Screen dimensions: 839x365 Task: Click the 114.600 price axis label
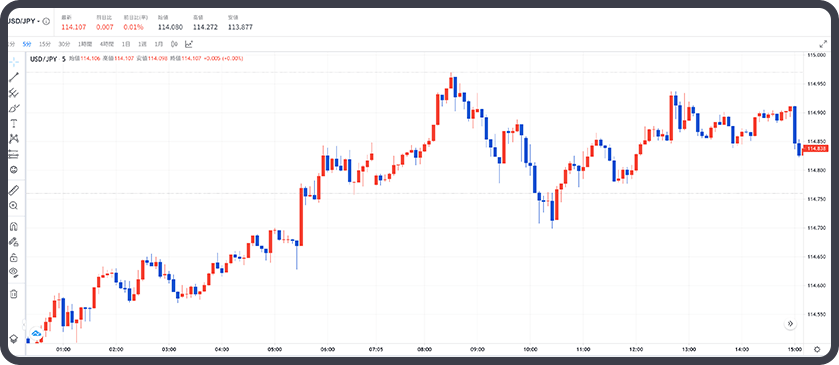point(817,286)
